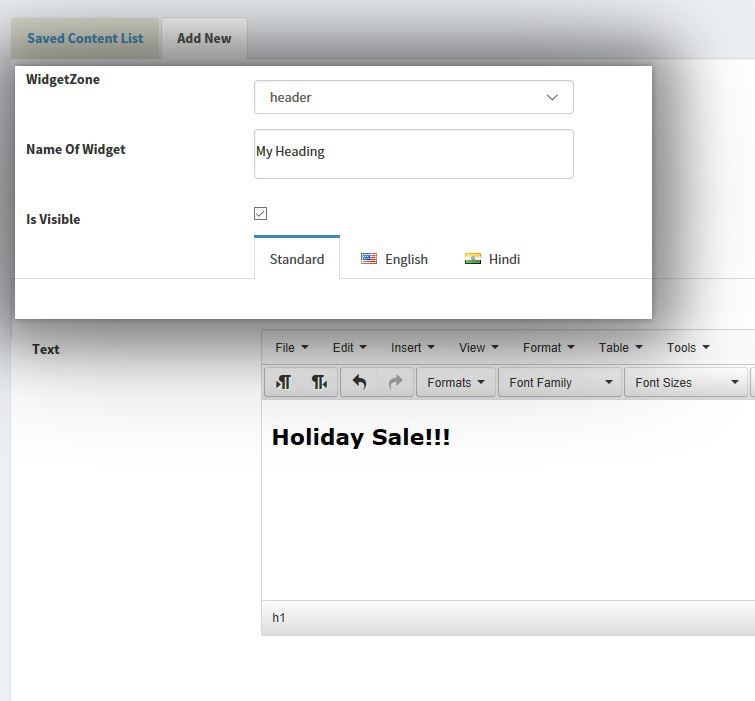This screenshot has height=701, width=755.
Task: Switch to Saved Content List tab
Action: (x=85, y=39)
